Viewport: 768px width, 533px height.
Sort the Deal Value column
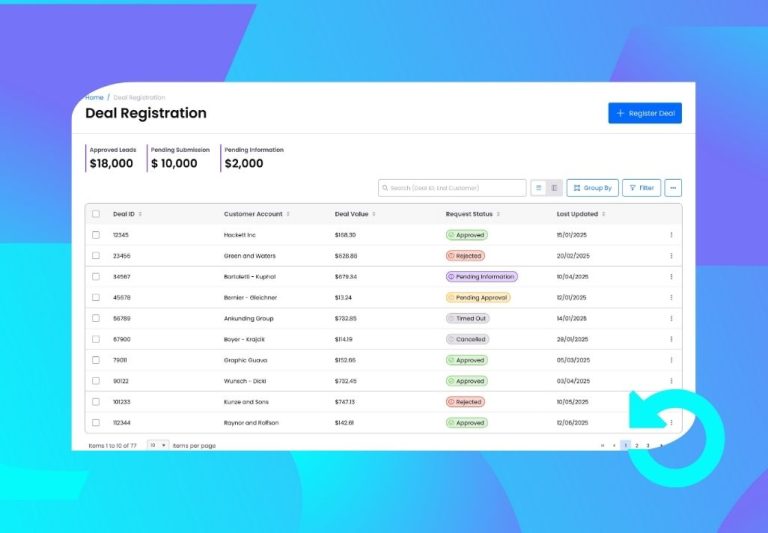[x=374, y=214]
